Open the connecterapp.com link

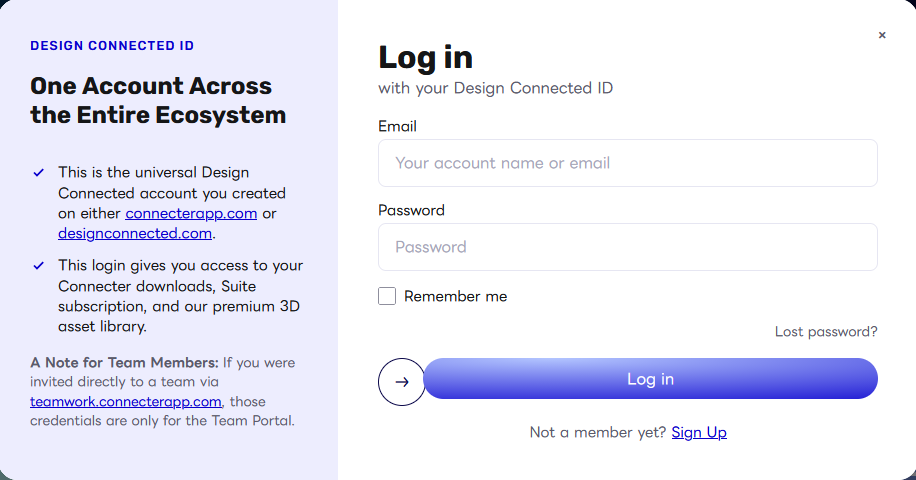(191, 213)
